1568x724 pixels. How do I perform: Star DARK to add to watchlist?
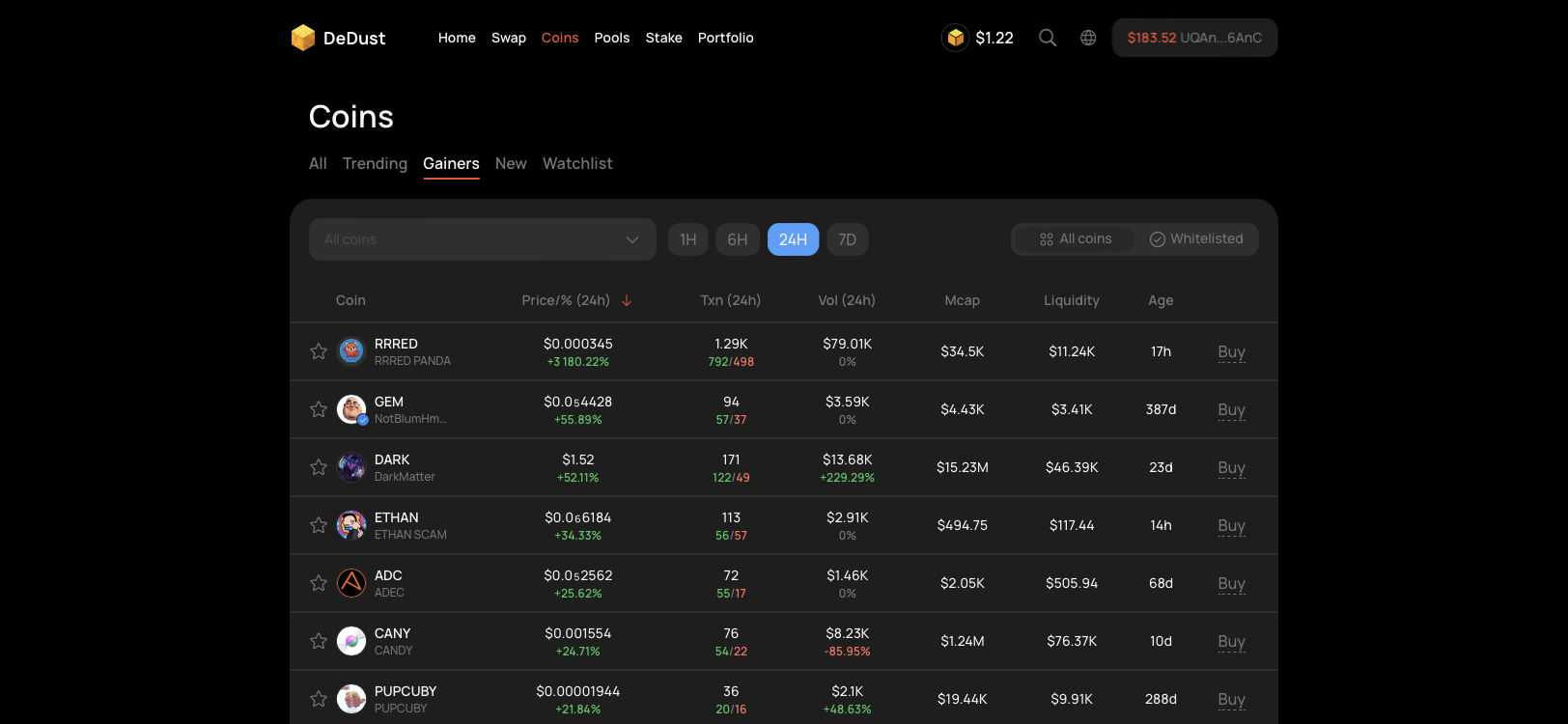(x=319, y=467)
